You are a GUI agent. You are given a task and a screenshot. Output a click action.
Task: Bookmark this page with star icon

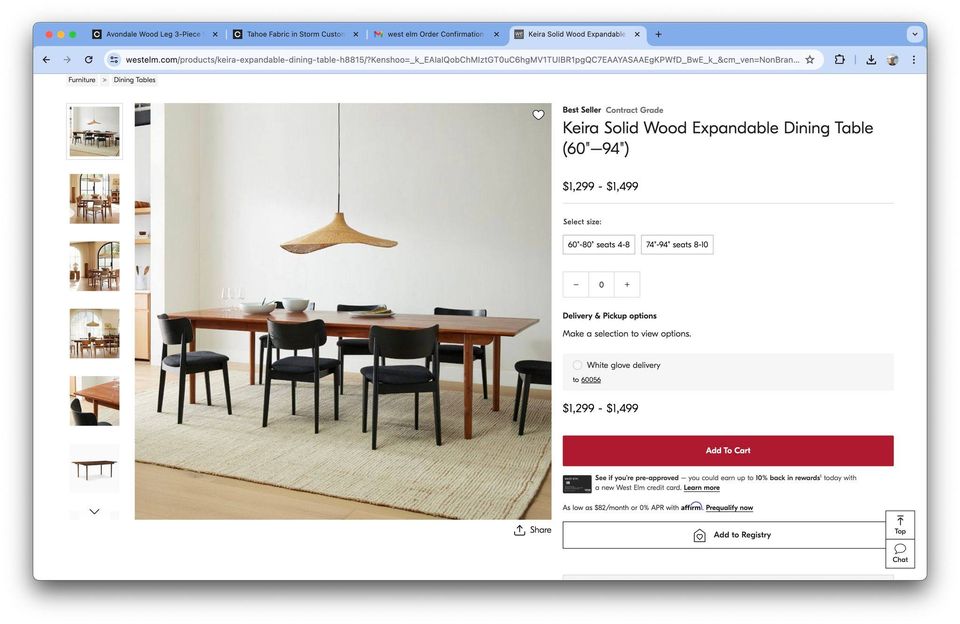(x=810, y=59)
